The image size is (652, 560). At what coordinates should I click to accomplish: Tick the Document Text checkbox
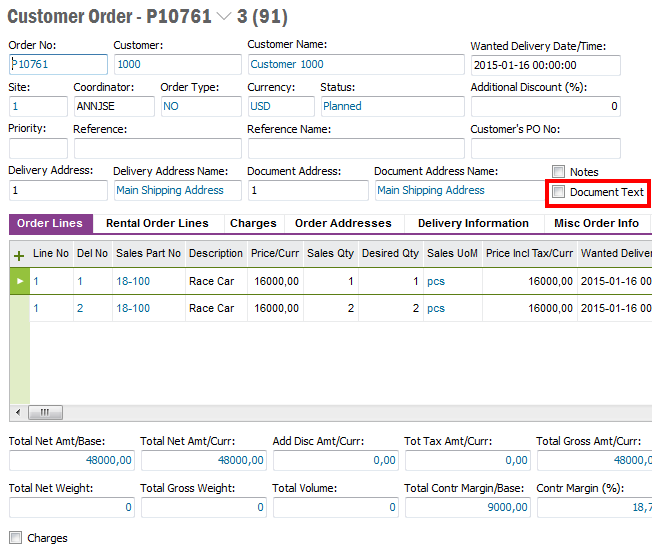click(559, 192)
